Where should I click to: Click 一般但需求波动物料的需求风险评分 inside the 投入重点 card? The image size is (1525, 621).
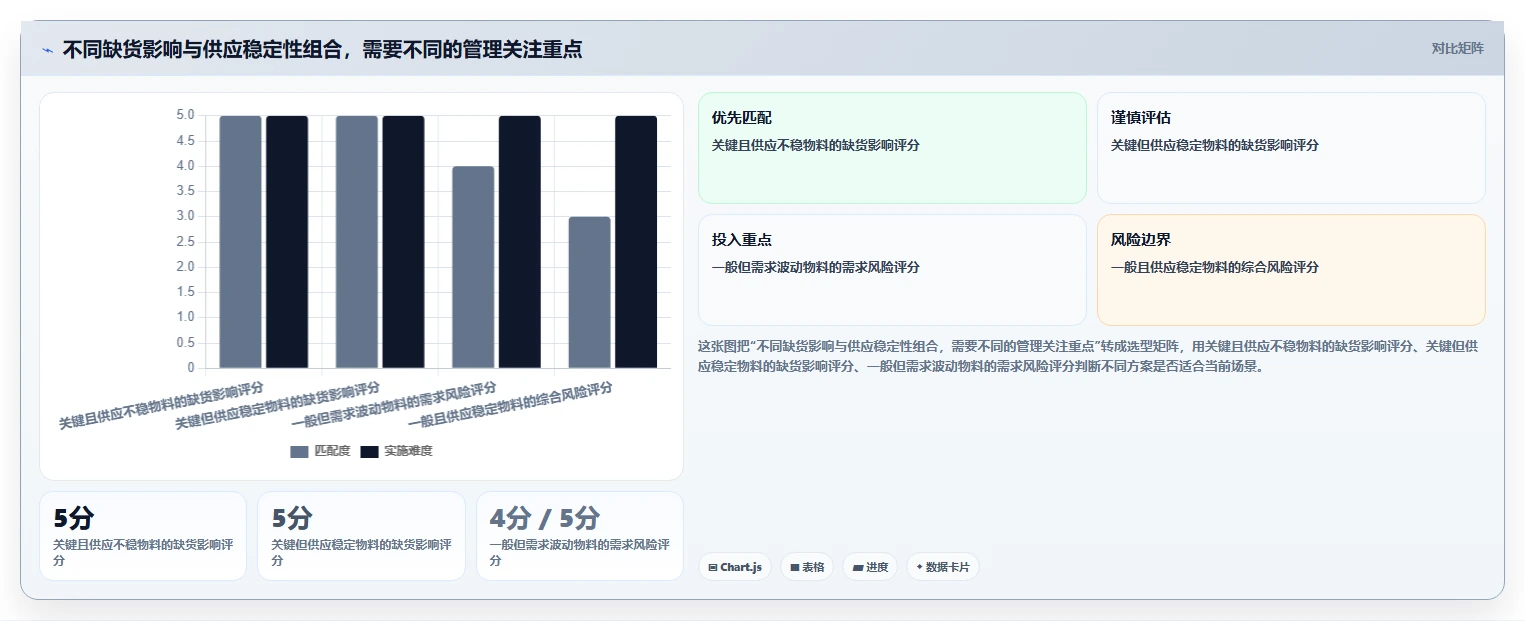[x=816, y=267]
